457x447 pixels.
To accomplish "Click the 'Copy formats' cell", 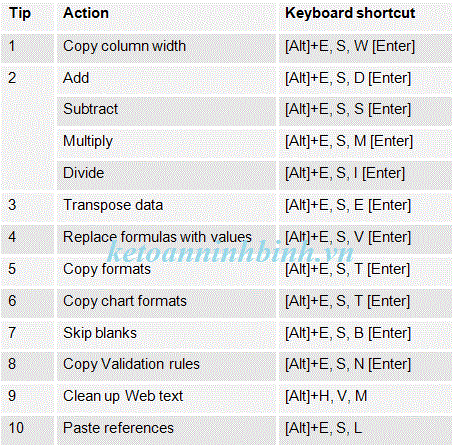I will coord(166,271).
